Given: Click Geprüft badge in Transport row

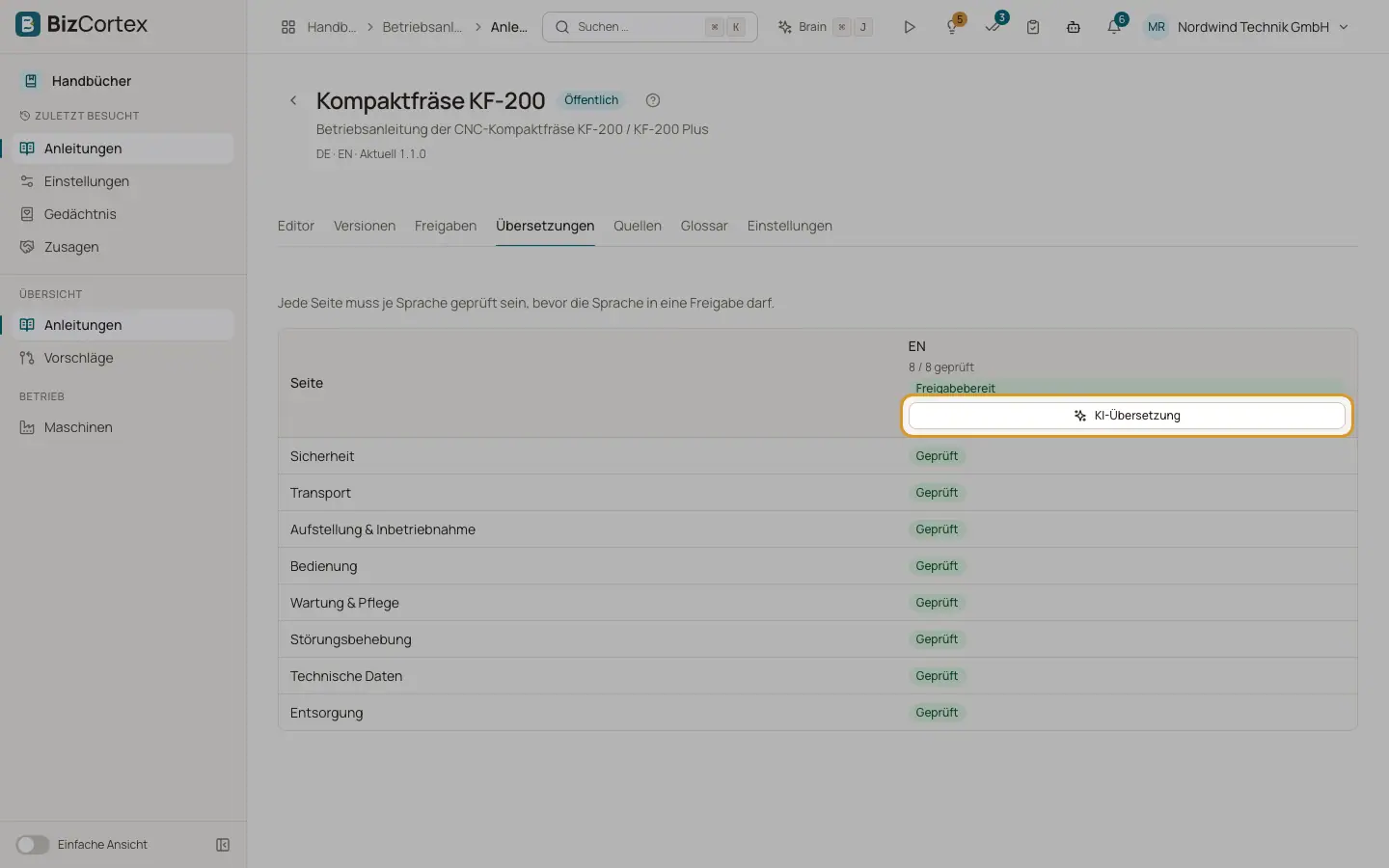Looking at the screenshot, I should point(937,493).
